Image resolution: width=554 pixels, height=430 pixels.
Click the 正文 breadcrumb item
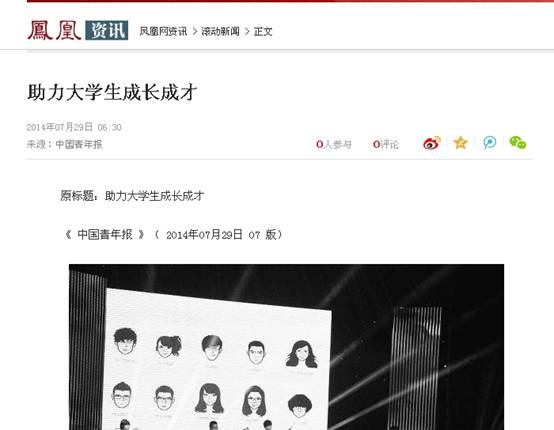(263, 31)
